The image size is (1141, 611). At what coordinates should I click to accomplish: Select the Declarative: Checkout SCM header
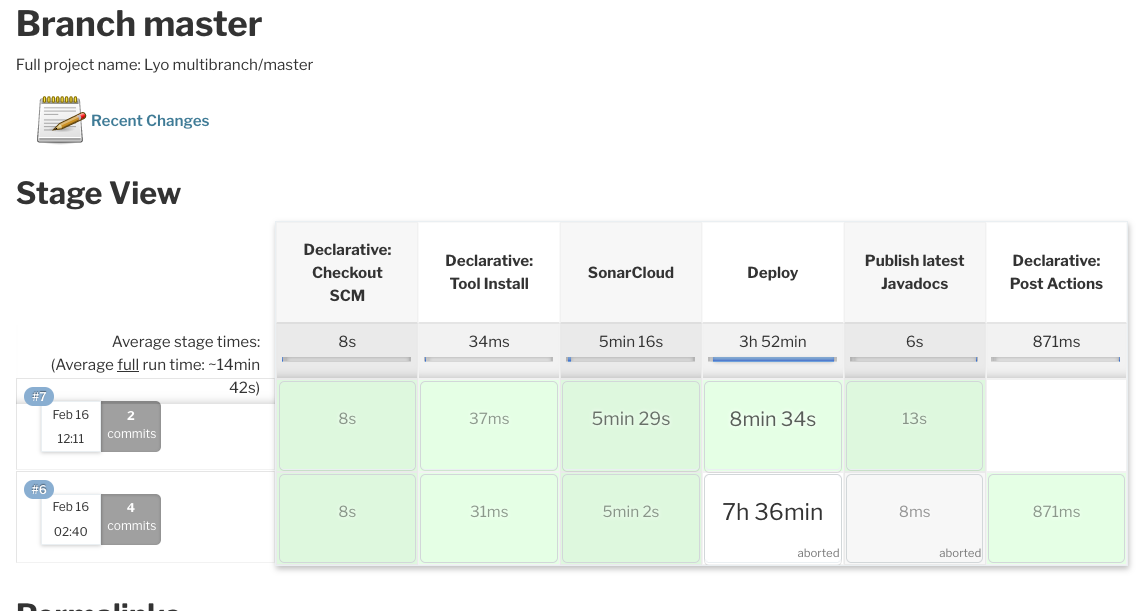tap(346, 272)
